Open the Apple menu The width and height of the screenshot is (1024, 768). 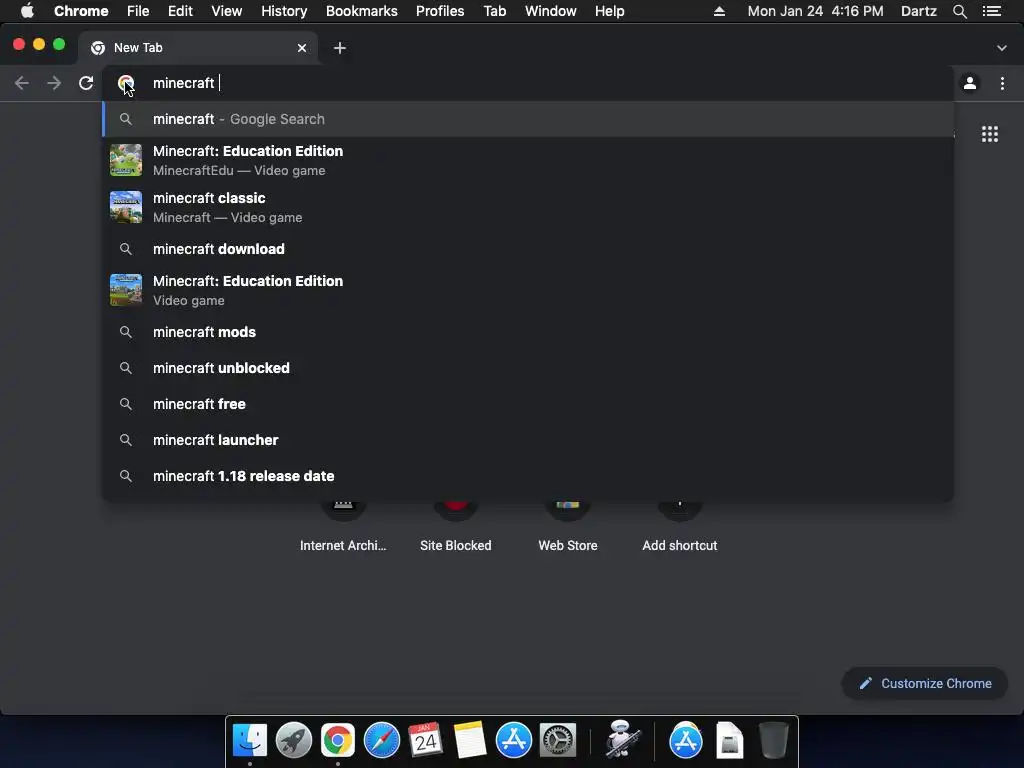coord(27,11)
